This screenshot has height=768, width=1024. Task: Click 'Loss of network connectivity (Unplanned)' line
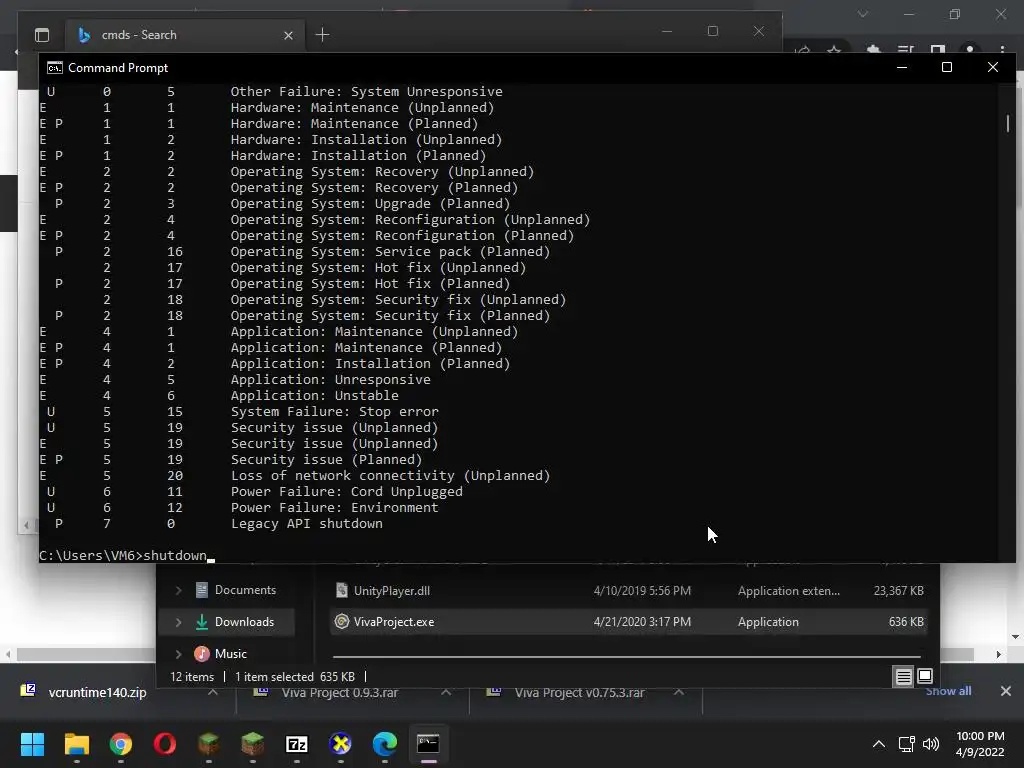pos(391,475)
